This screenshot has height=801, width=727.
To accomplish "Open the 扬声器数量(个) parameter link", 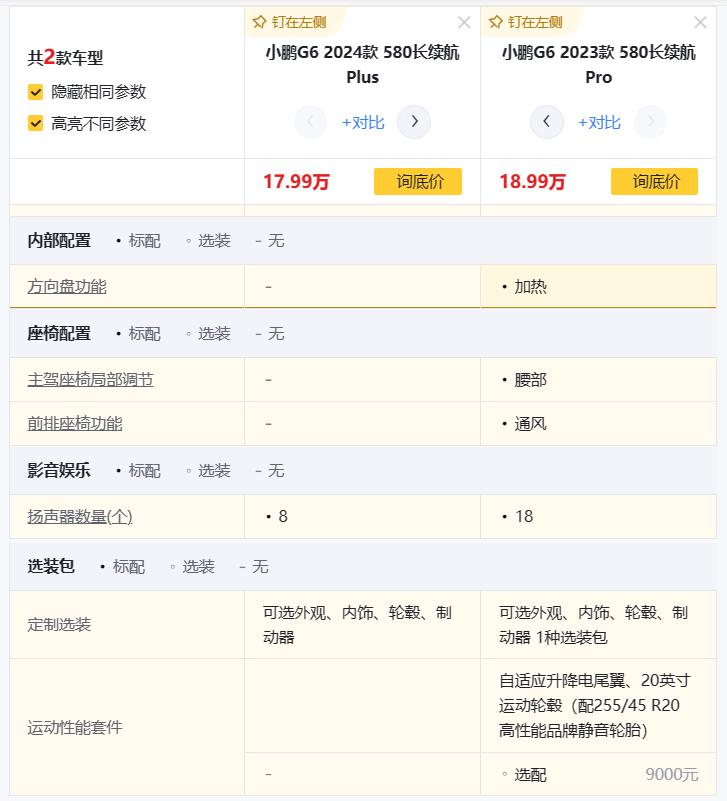I will [80, 516].
